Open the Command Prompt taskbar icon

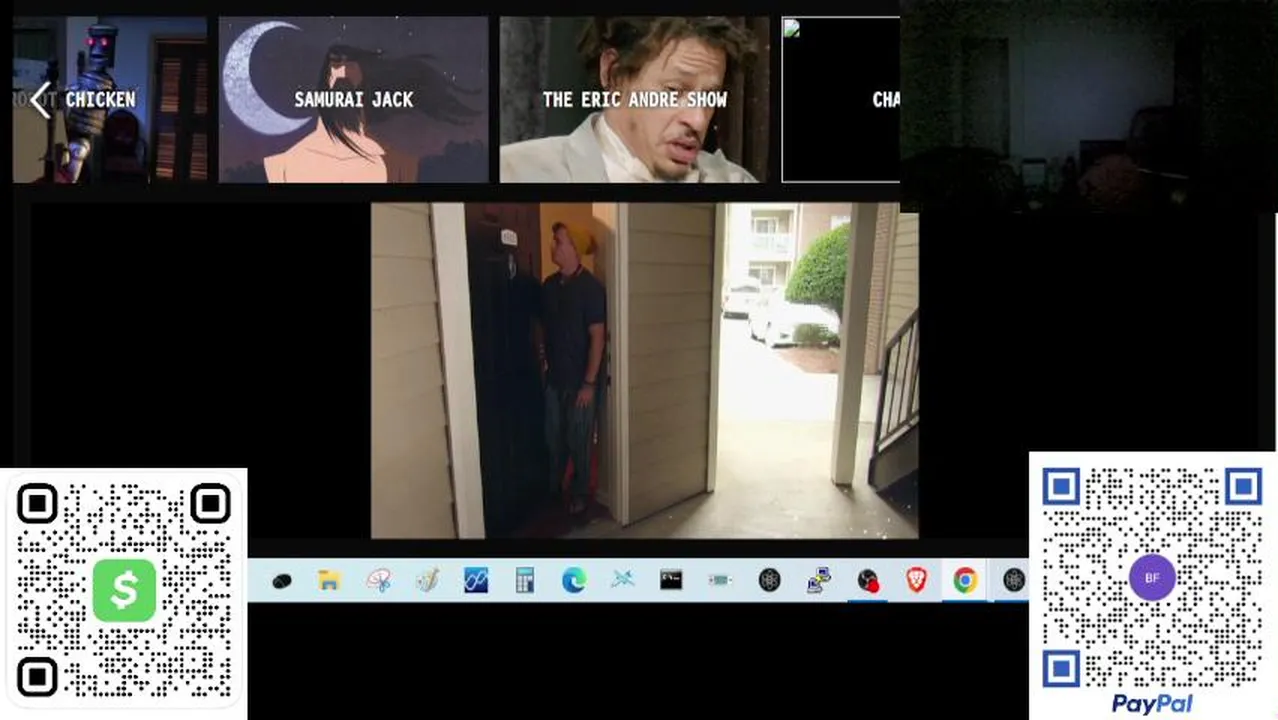point(671,580)
